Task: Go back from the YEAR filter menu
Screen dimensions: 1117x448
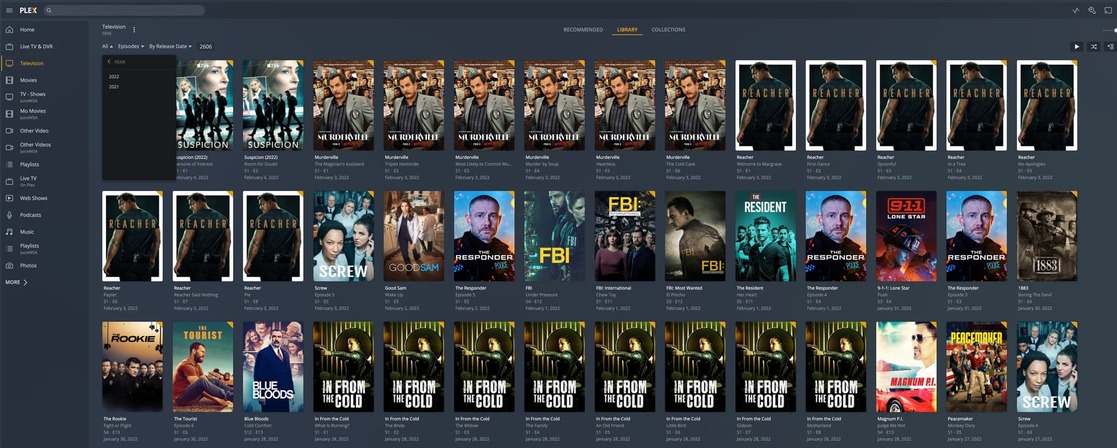Action: pyautogui.click(x=110, y=62)
